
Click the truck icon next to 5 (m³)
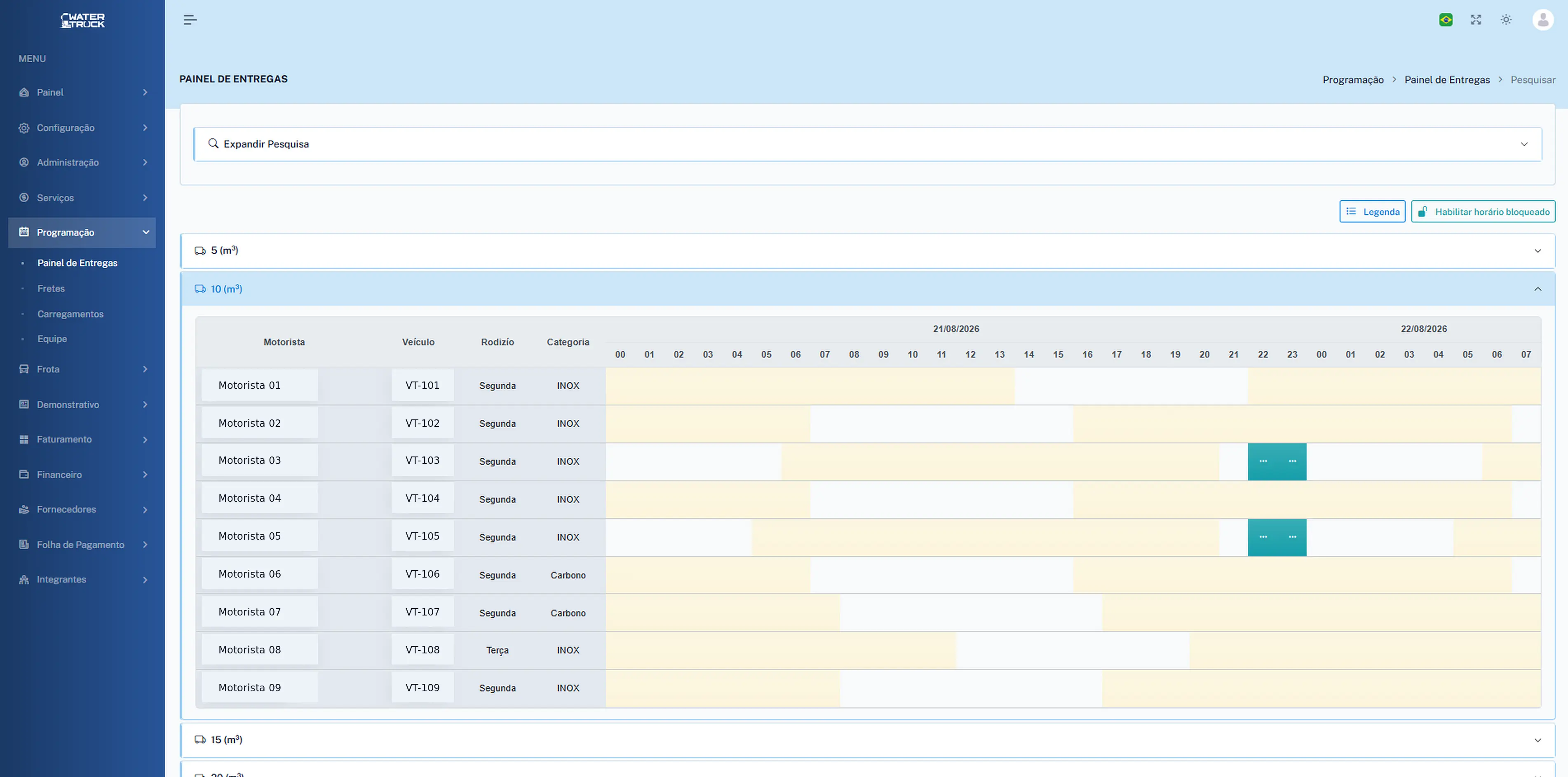point(200,250)
